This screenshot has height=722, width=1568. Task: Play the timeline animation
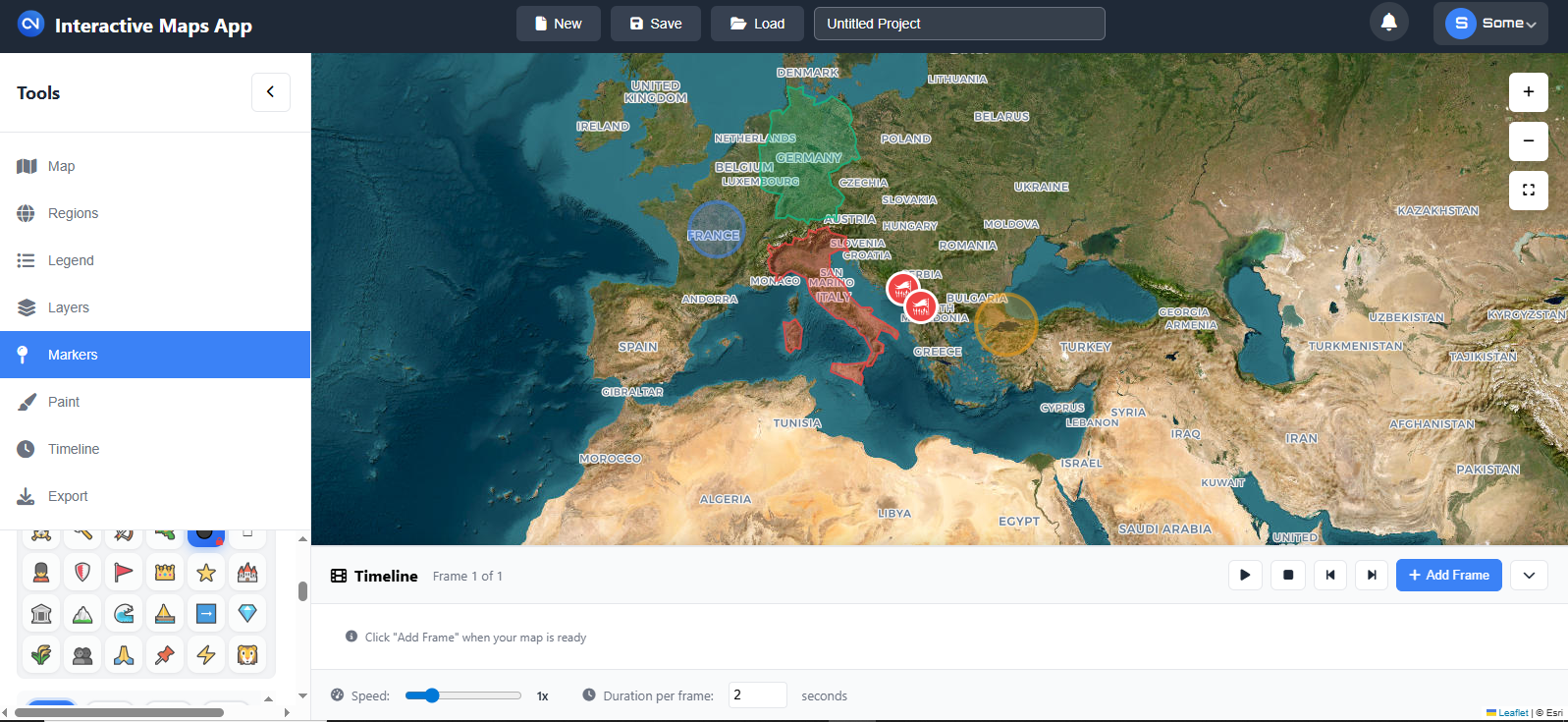(1245, 576)
